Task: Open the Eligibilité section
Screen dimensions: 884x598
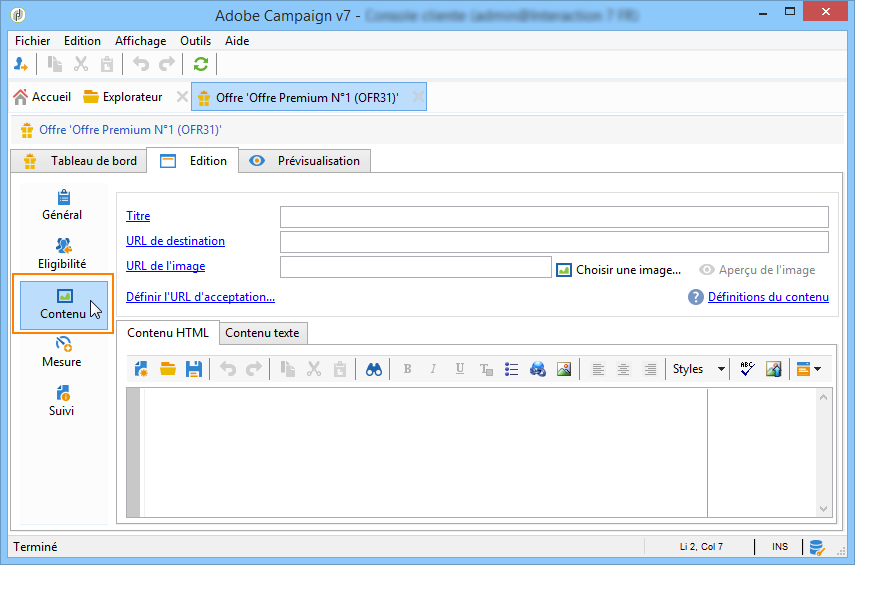Action: point(62,254)
